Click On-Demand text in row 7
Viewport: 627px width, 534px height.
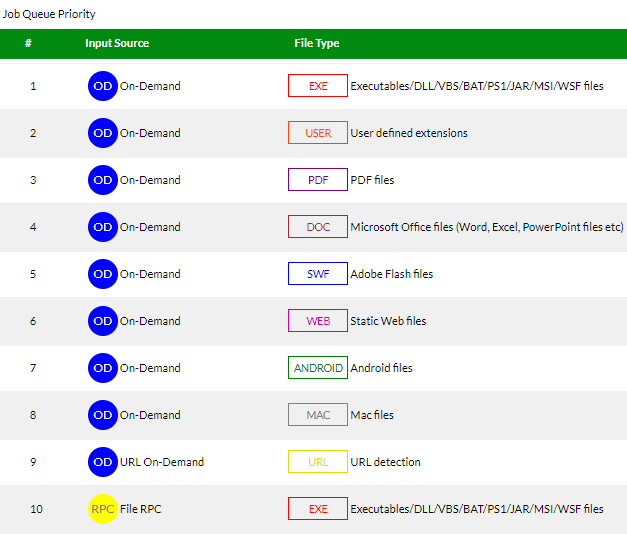tap(150, 368)
